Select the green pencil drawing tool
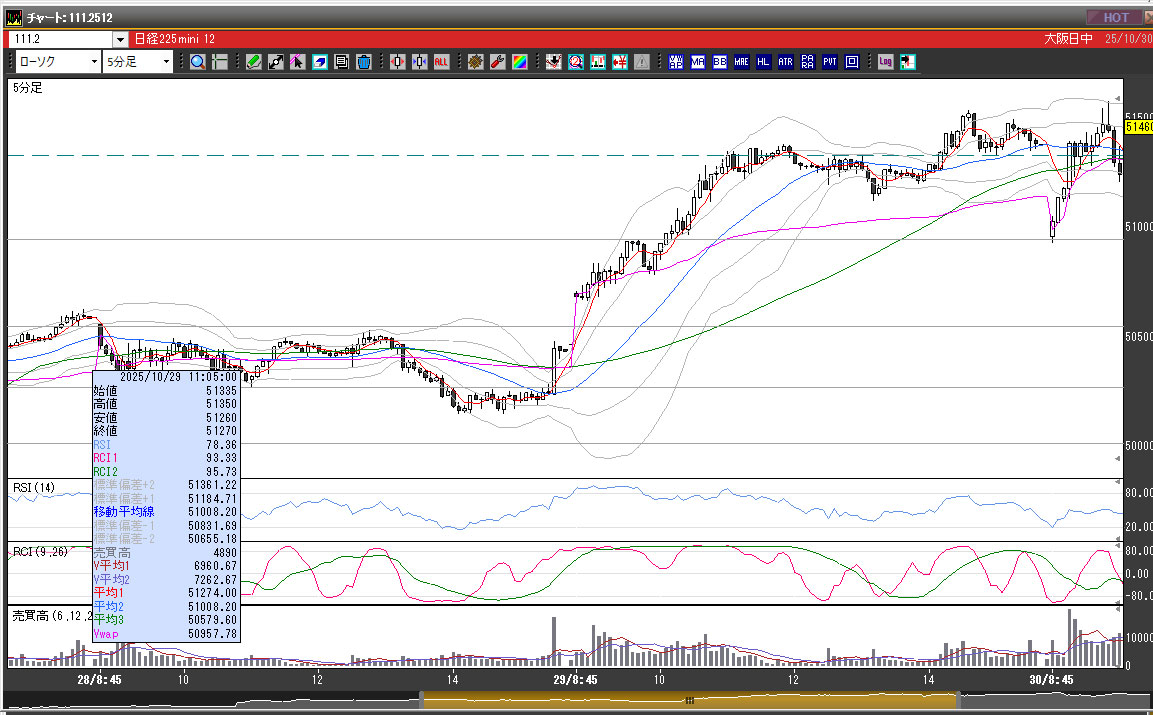 [x=254, y=62]
